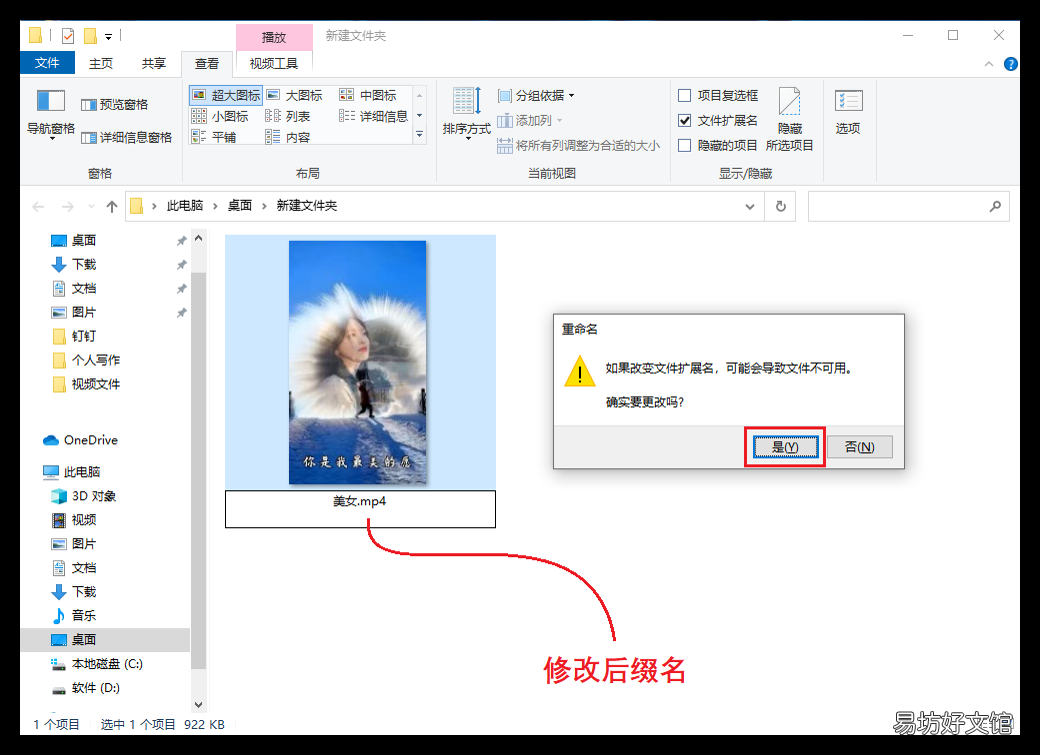Go Back with the left arrow
The height and width of the screenshot is (755, 1040).
coord(38,206)
